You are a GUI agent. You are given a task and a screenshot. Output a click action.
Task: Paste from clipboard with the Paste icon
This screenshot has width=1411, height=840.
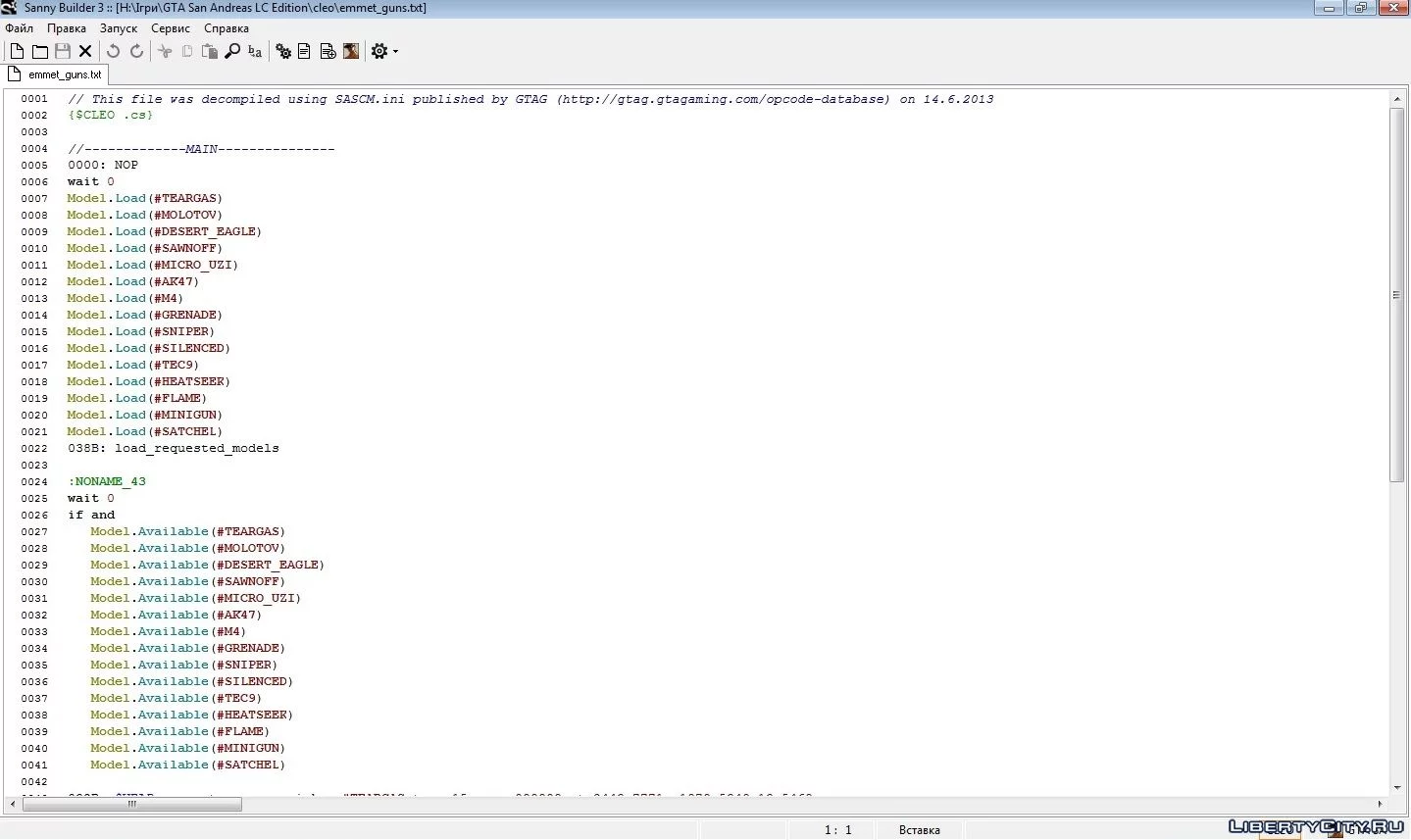pyautogui.click(x=210, y=51)
